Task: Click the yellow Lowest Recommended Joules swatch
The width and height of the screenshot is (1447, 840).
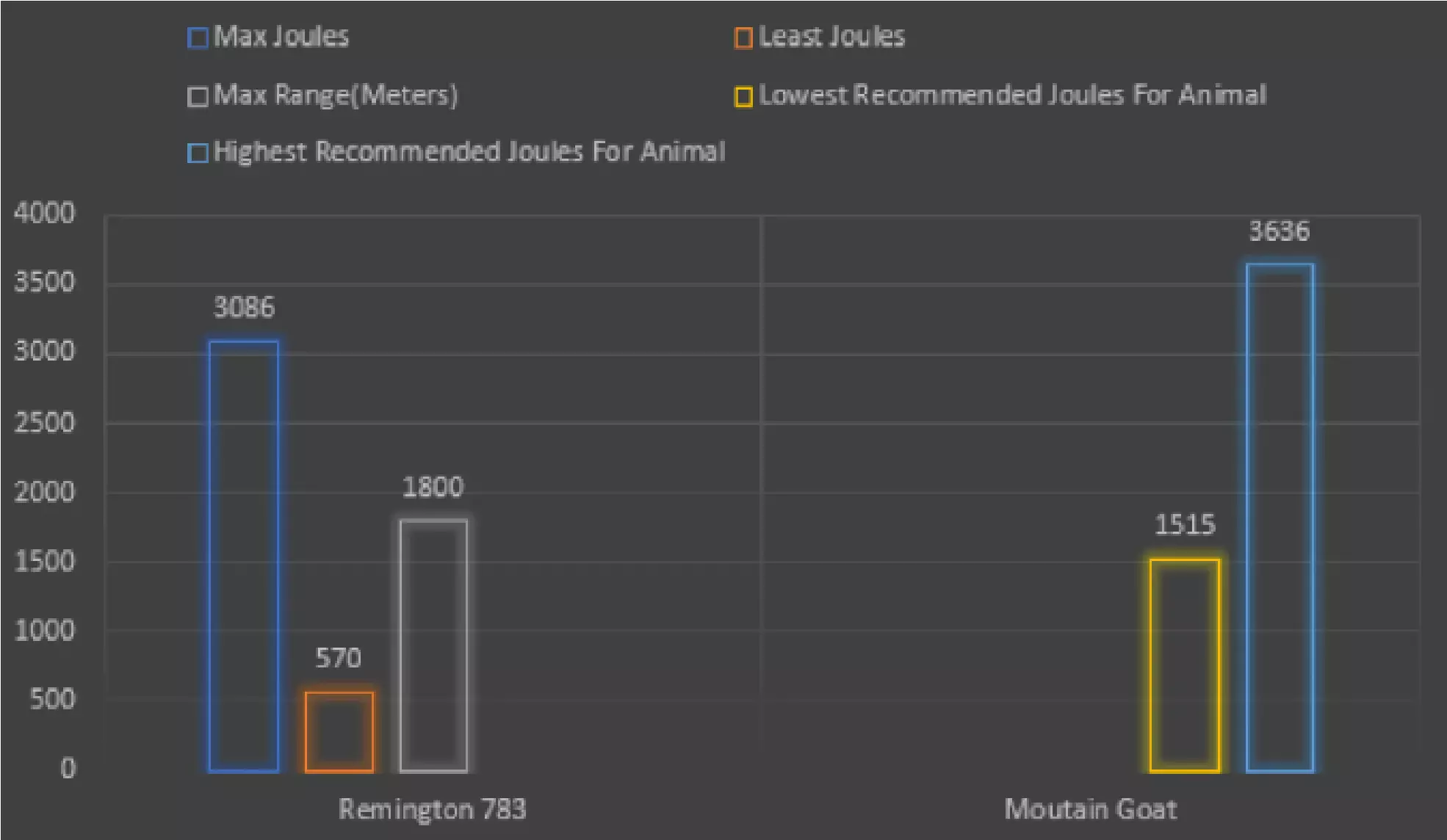Action: [743, 96]
